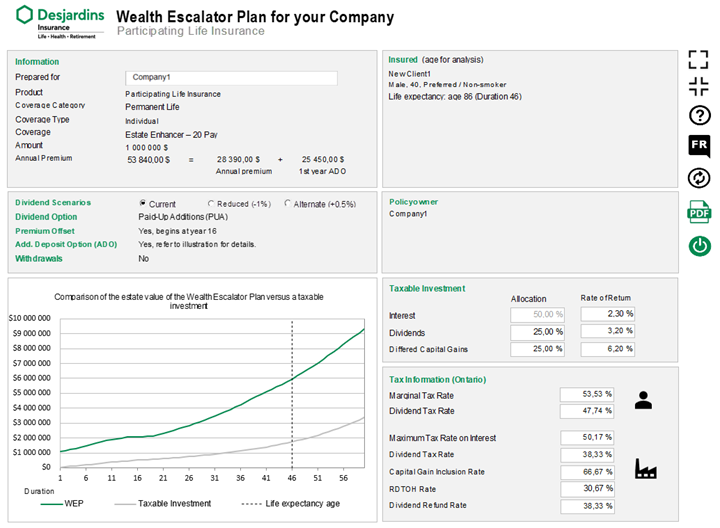This screenshot has width=720, height=528.
Task: Click Maximum Tax Rate on Interest field
Action: [587, 438]
